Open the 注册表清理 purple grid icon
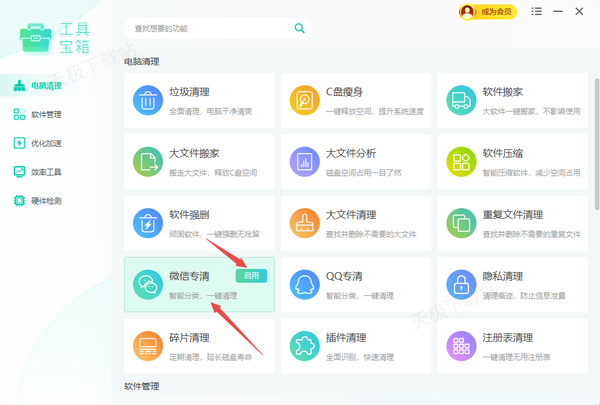Viewport: 600px width, 405px height. (461, 346)
